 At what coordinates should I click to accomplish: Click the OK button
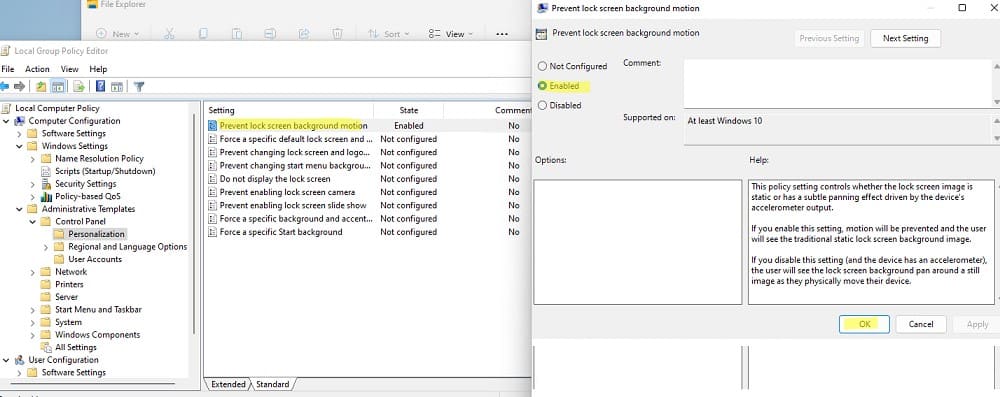[x=864, y=324]
